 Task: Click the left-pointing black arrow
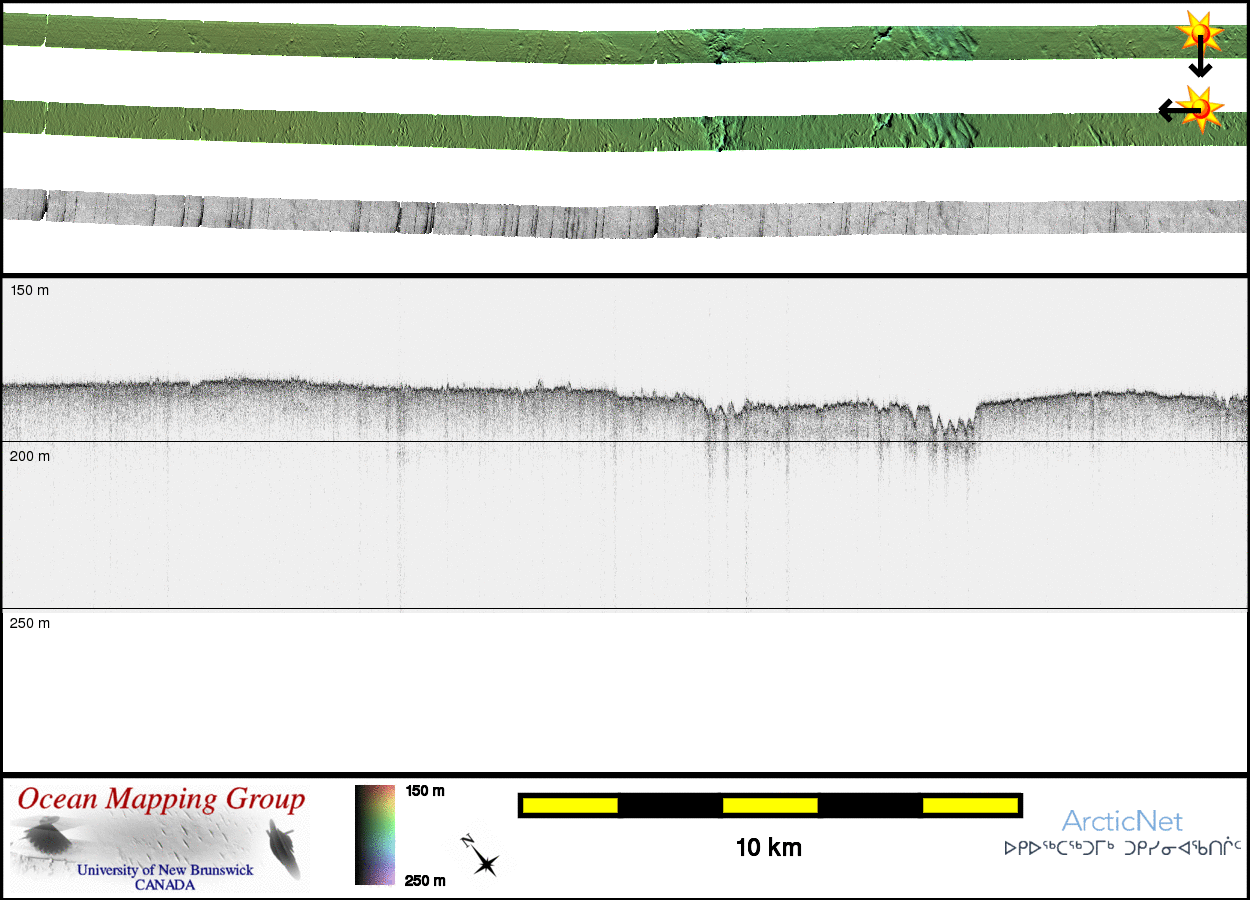coord(1172,110)
